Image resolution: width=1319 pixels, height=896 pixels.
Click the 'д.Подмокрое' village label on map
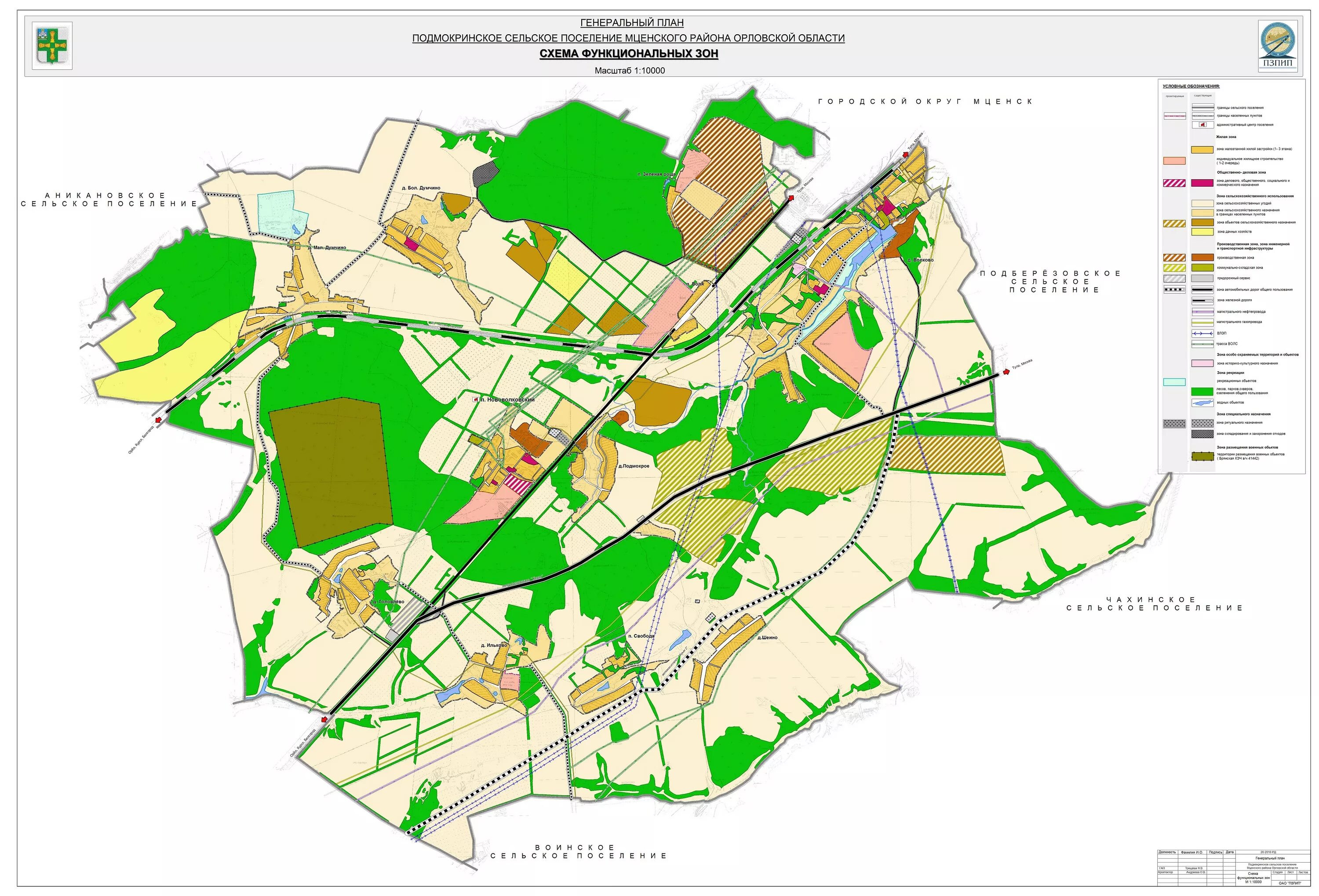coord(634,466)
